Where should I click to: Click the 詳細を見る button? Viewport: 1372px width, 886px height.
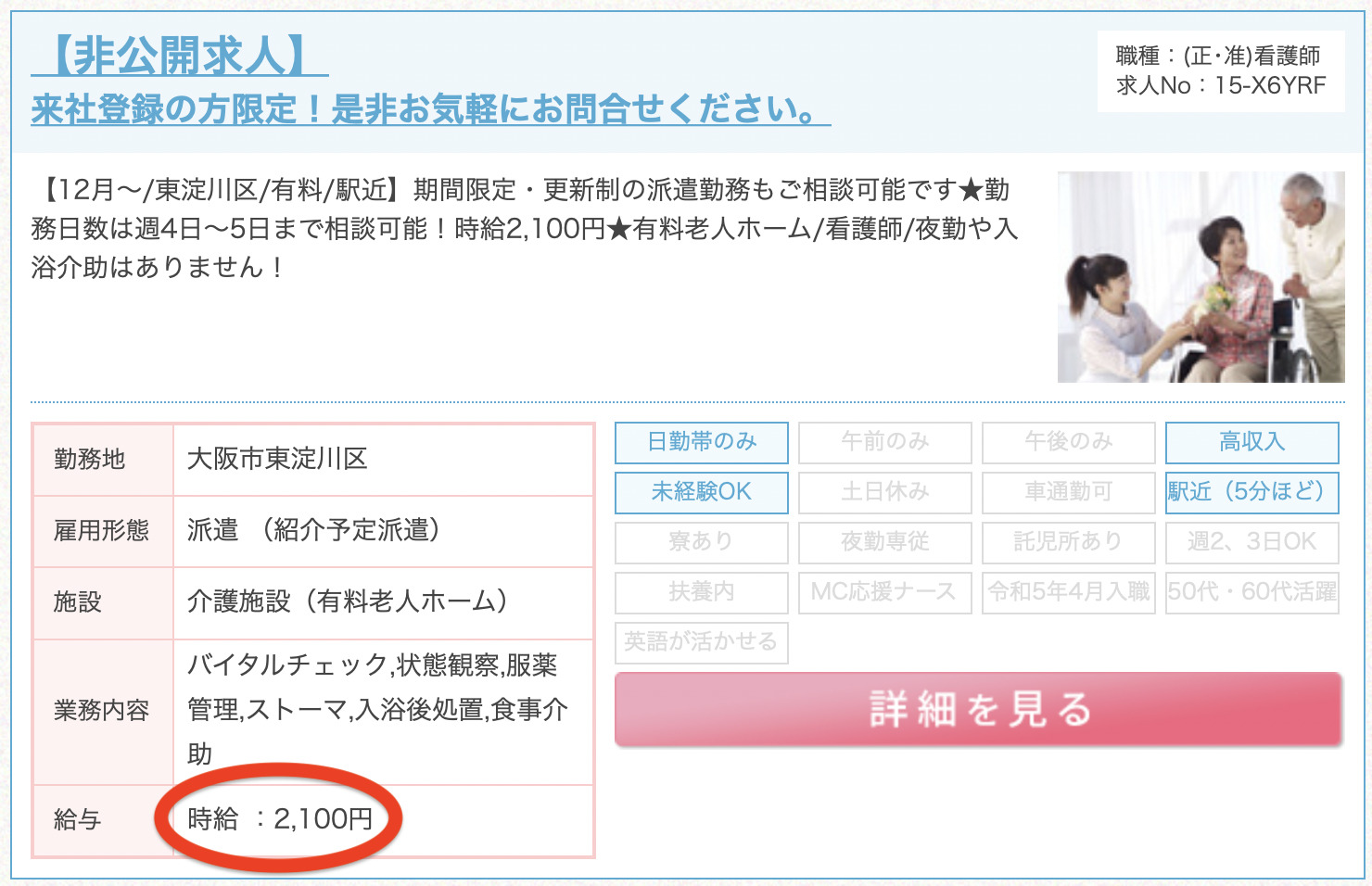pyautogui.click(x=979, y=709)
